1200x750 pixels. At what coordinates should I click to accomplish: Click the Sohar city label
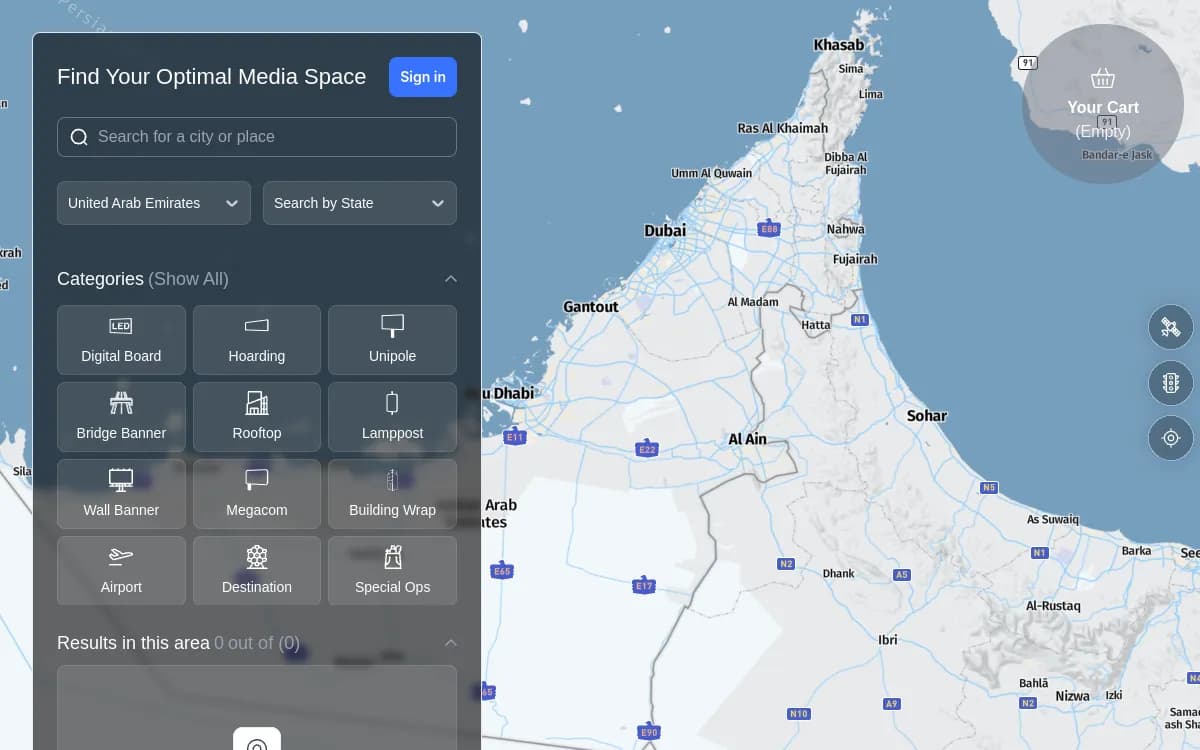point(927,416)
